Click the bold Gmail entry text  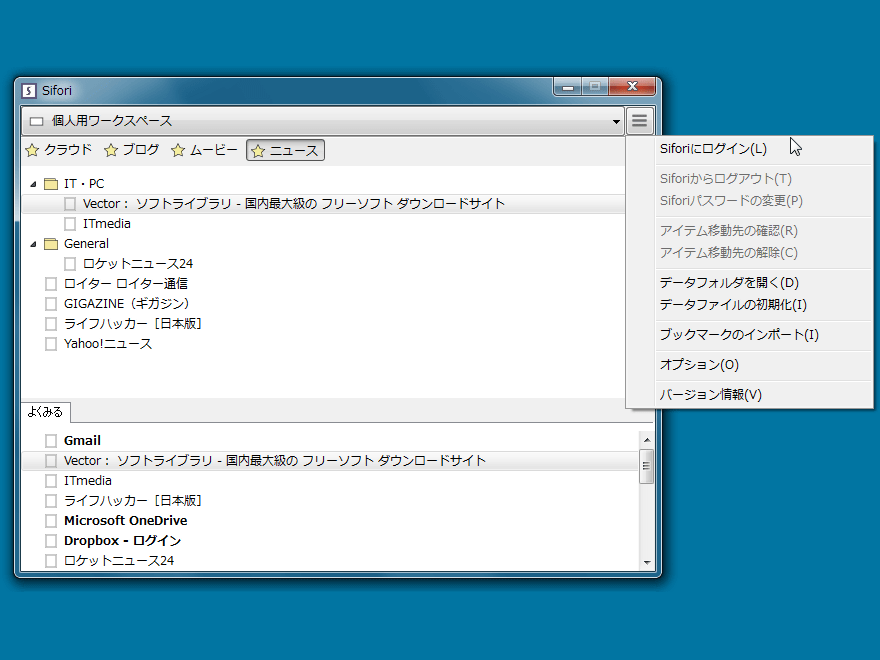click(x=82, y=441)
